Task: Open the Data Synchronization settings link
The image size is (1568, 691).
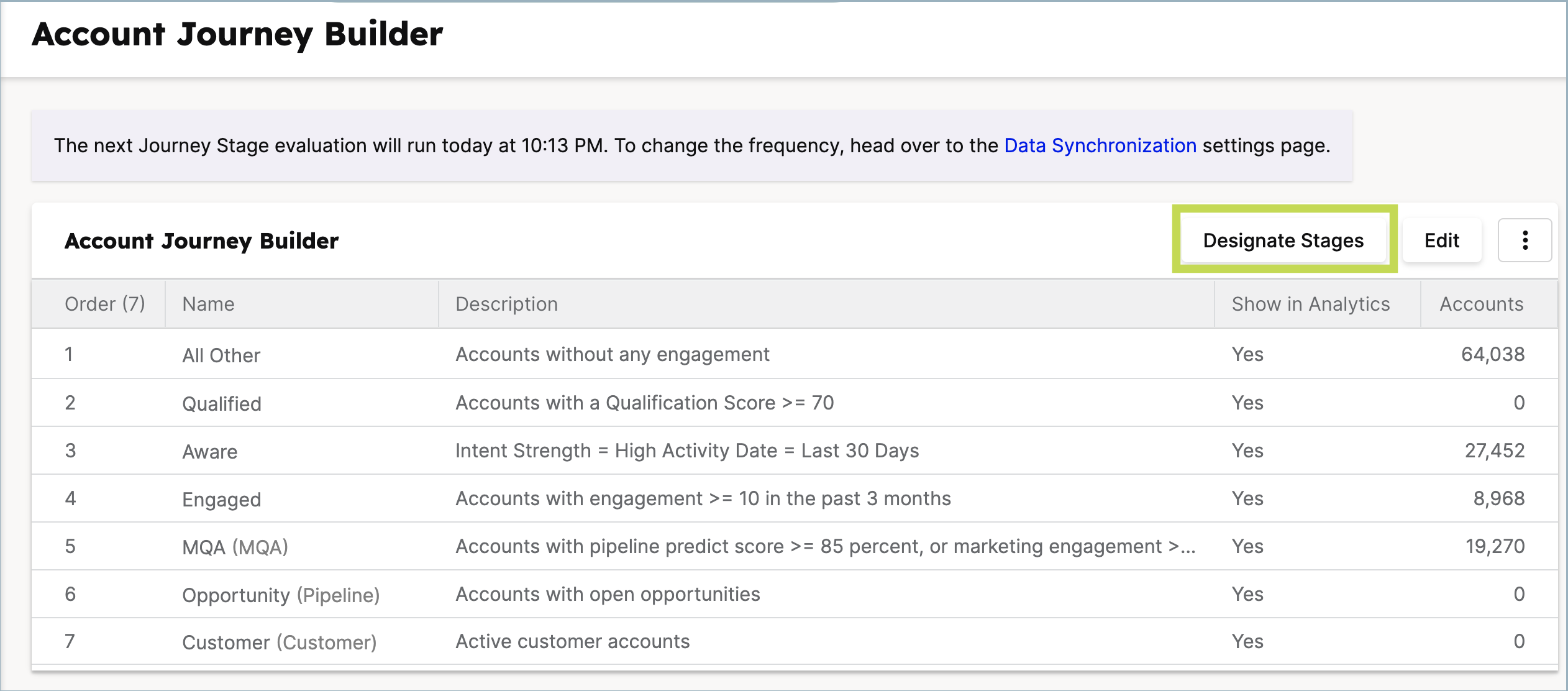Action: point(1100,145)
